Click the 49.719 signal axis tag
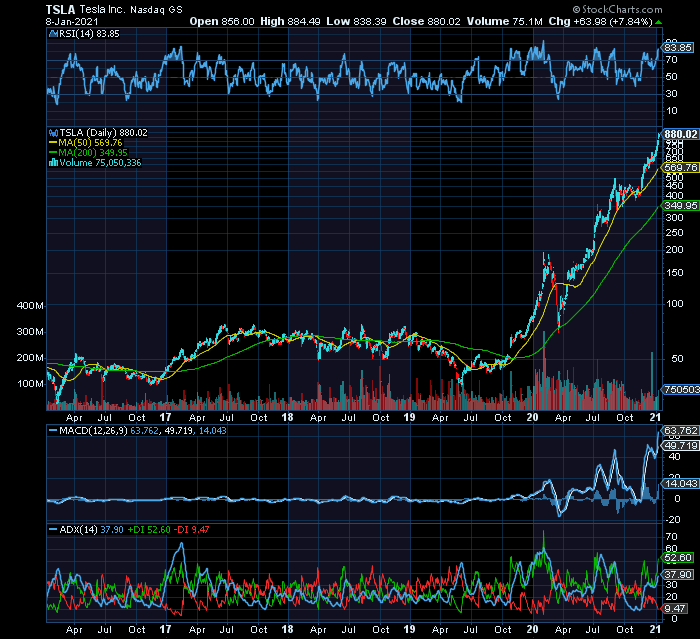The image size is (700, 639). click(681, 446)
